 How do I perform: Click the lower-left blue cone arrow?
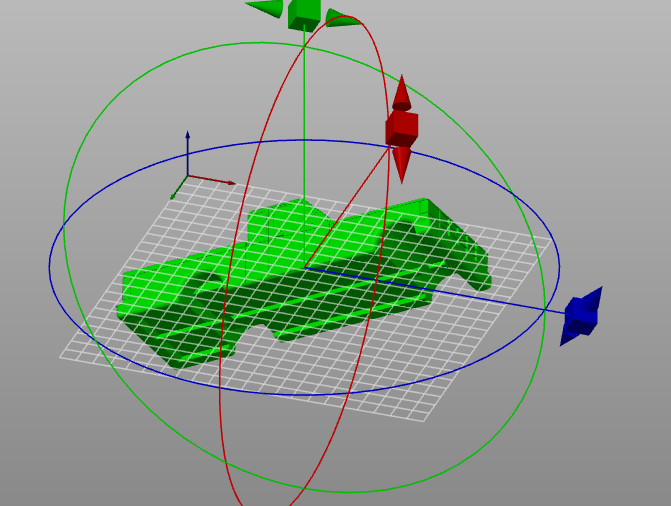click(567, 334)
